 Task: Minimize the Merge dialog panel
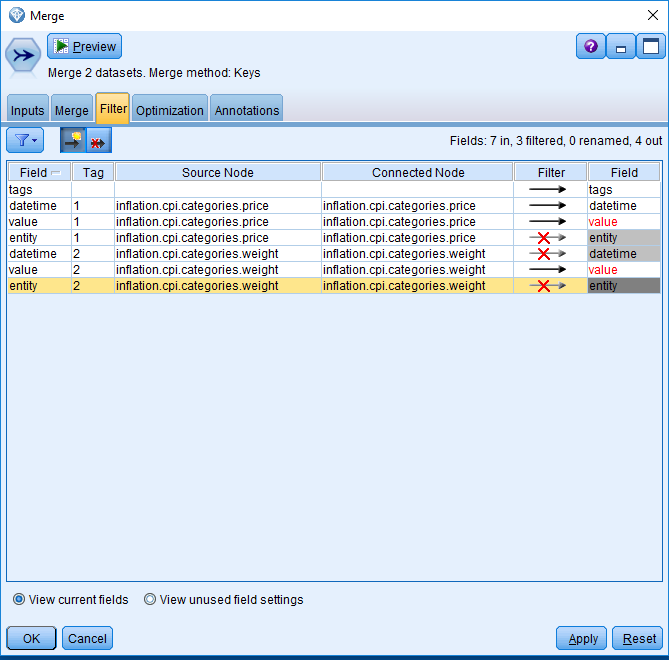621,46
